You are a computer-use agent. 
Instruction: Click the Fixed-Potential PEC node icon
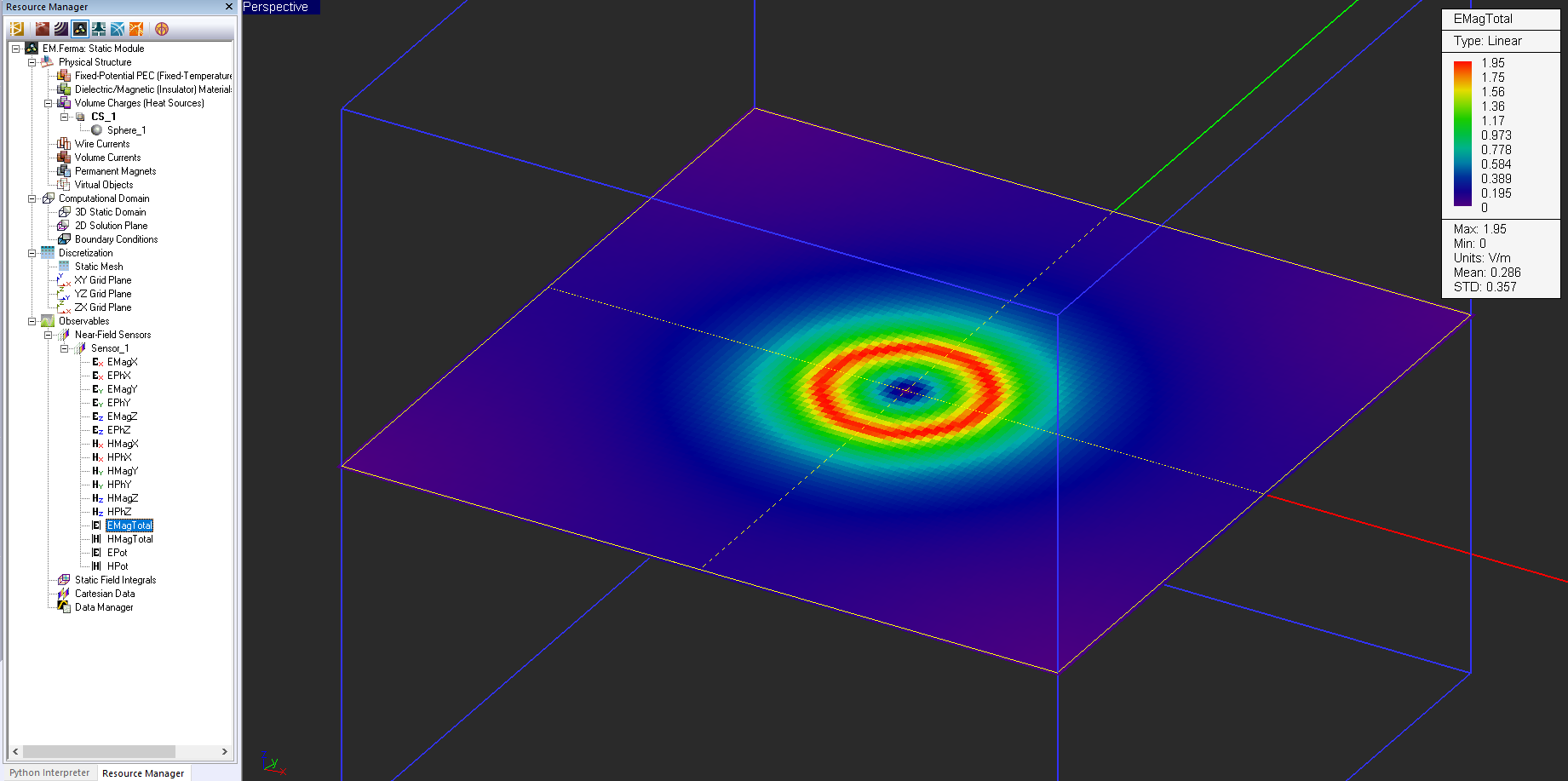[64, 76]
